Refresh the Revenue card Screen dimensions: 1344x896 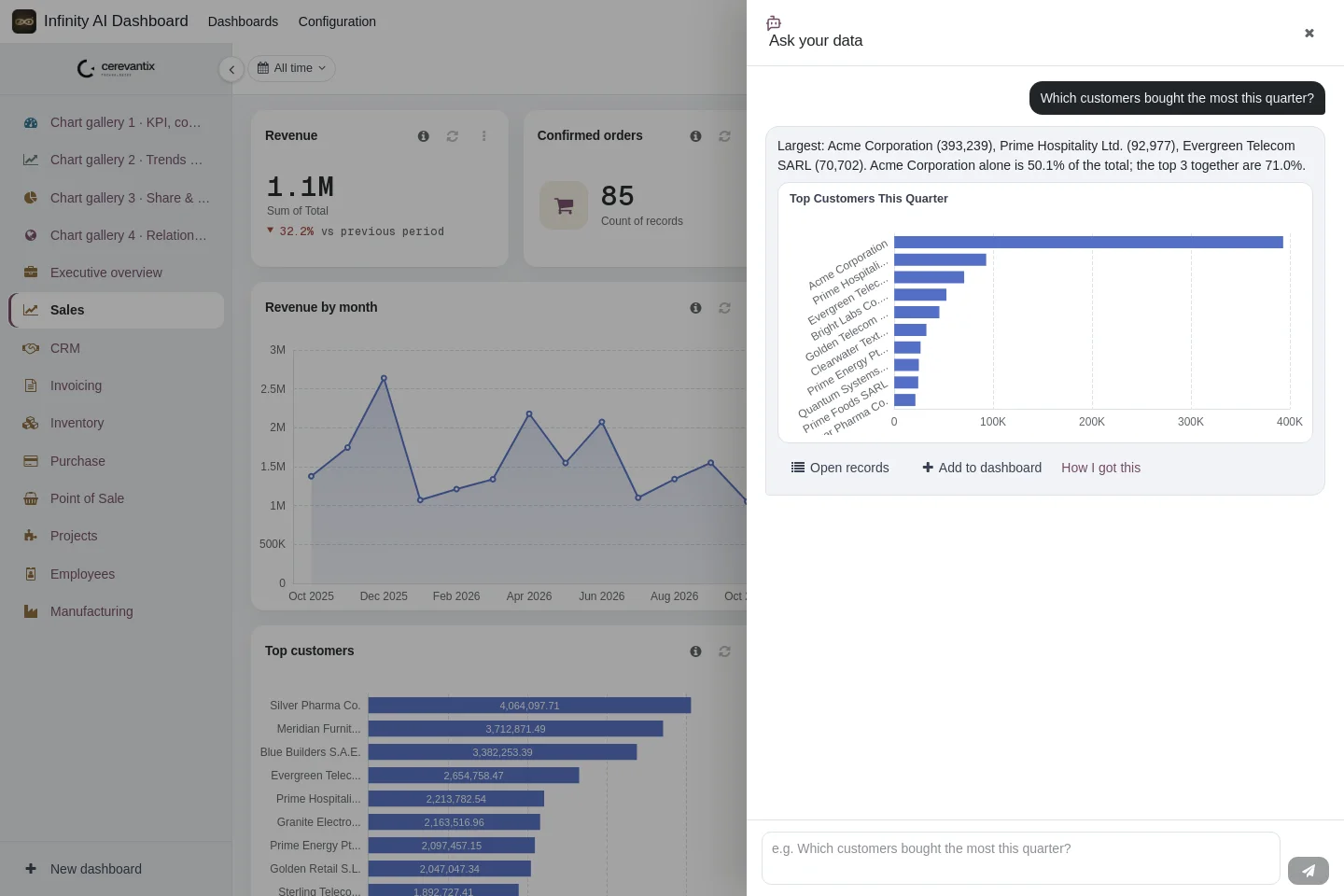pos(453,136)
